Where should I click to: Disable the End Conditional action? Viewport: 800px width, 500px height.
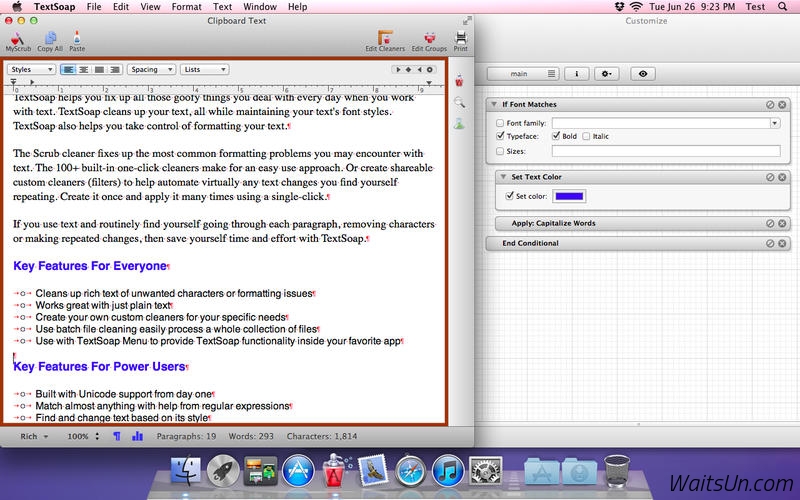[770, 243]
